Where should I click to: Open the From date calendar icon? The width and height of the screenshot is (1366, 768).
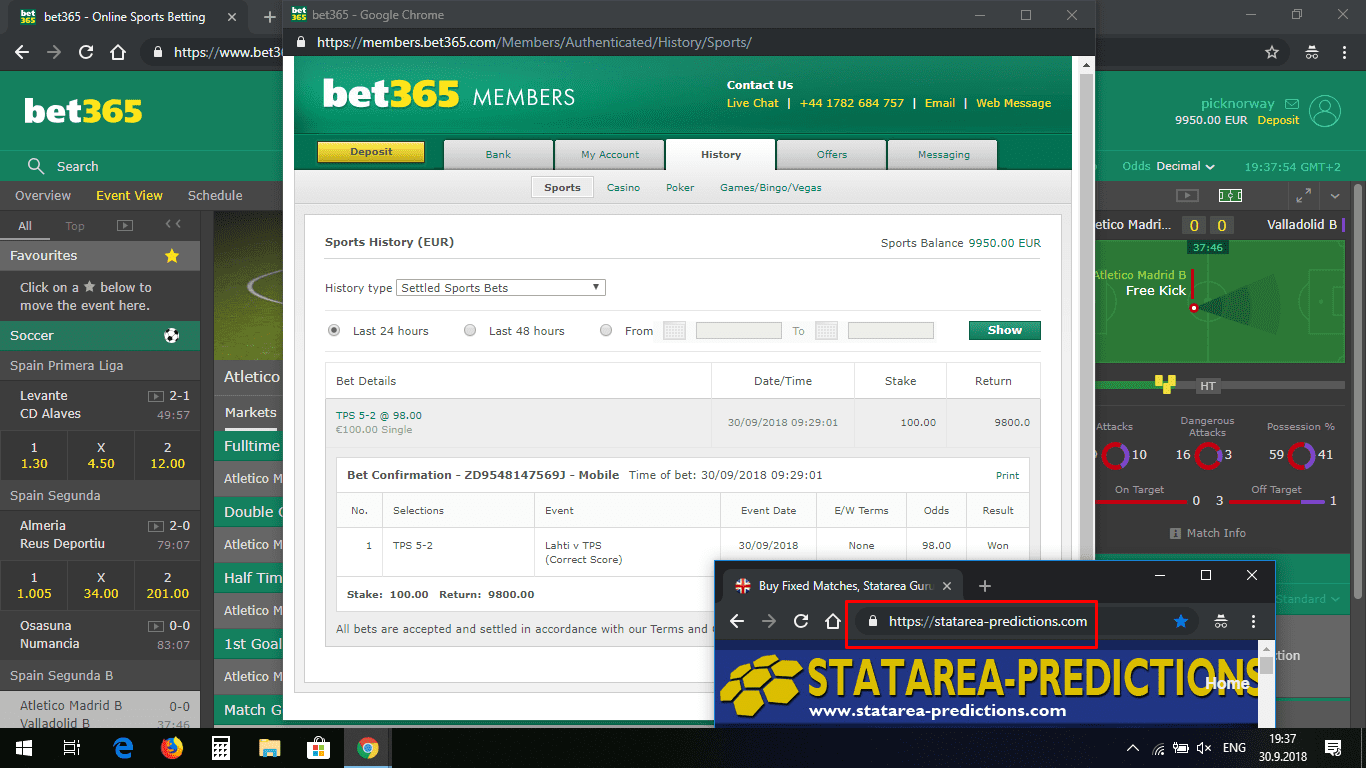click(x=674, y=331)
